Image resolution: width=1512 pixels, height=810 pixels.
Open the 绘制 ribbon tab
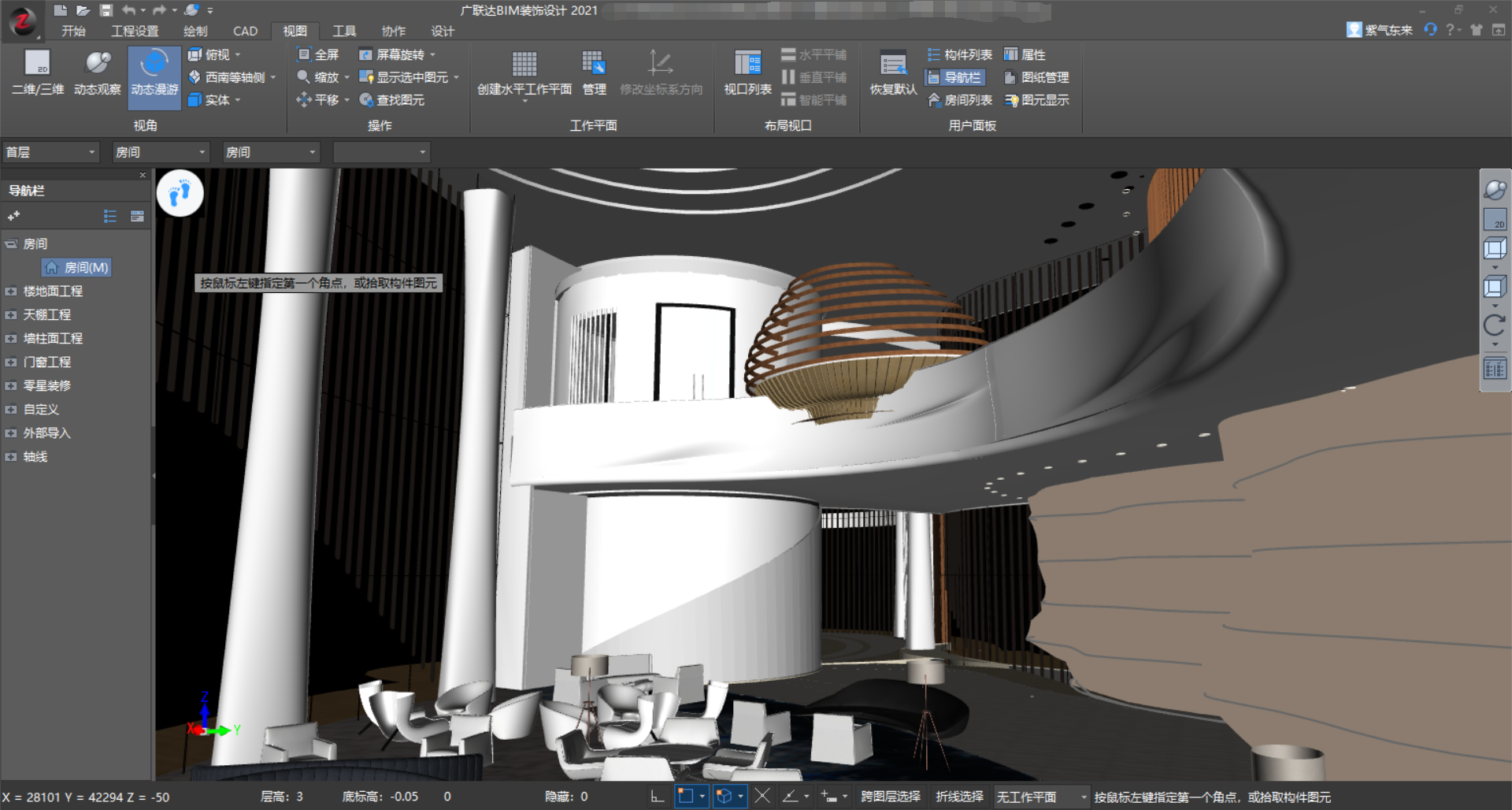[x=195, y=31]
